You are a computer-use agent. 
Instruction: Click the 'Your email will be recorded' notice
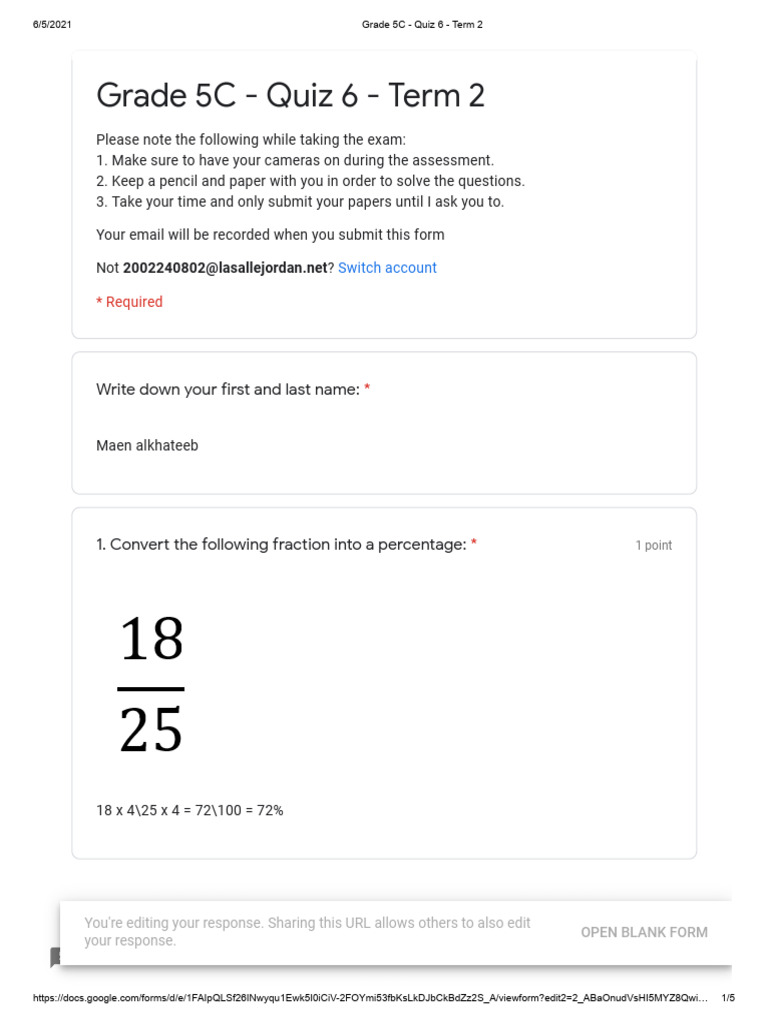(270, 235)
